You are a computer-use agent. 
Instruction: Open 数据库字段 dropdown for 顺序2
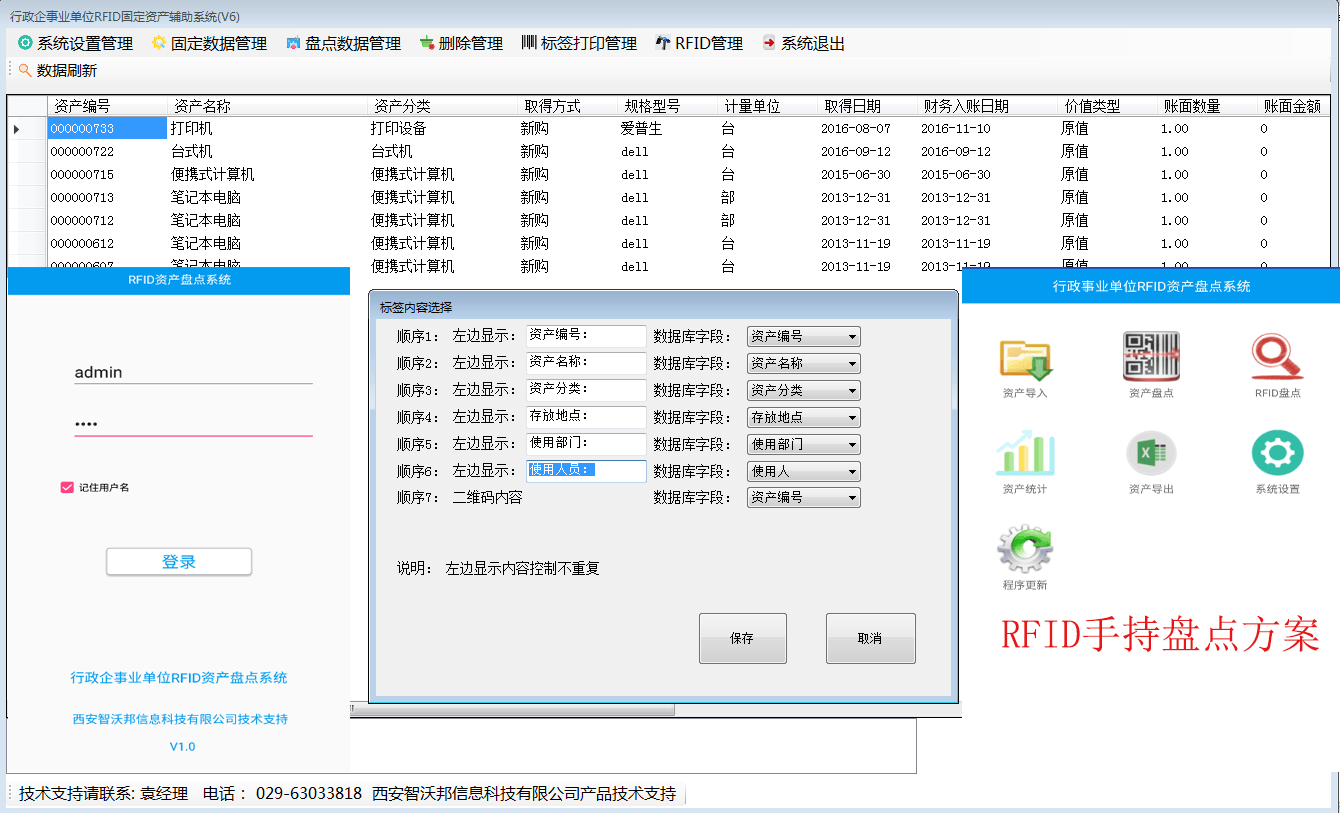(804, 364)
